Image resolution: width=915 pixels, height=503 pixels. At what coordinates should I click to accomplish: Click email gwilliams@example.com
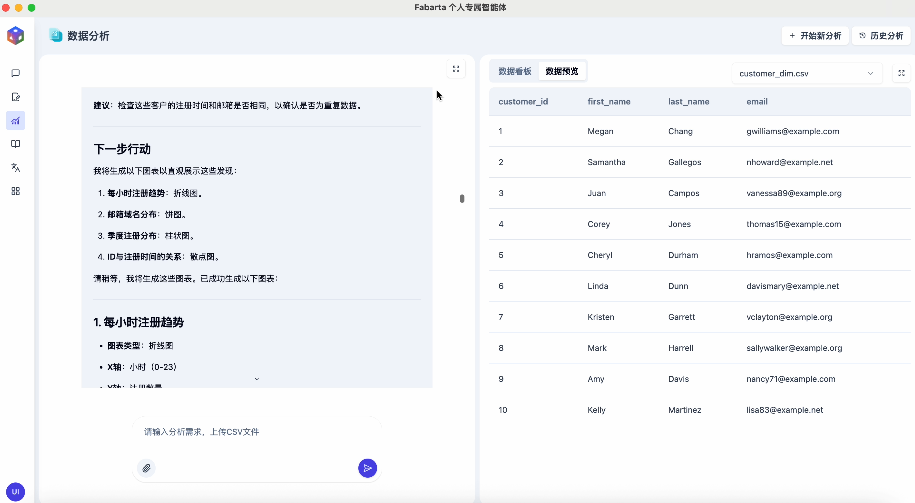(792, 131)
